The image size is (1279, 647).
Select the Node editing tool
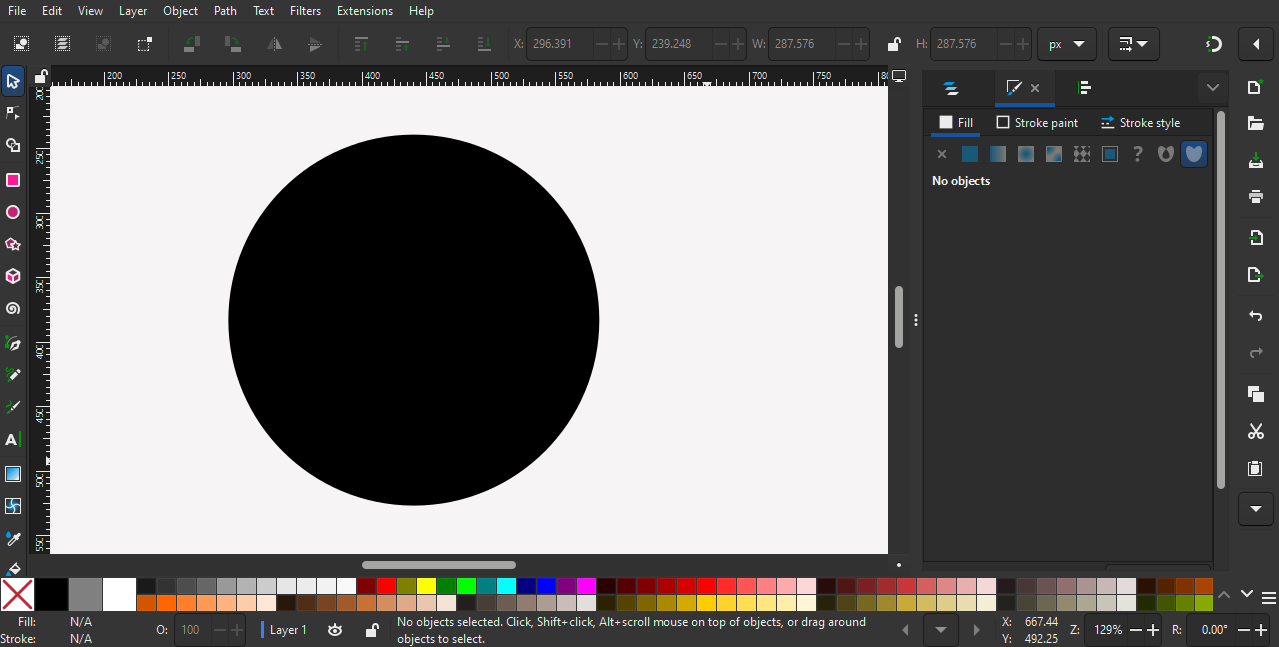tap(13, 113)
